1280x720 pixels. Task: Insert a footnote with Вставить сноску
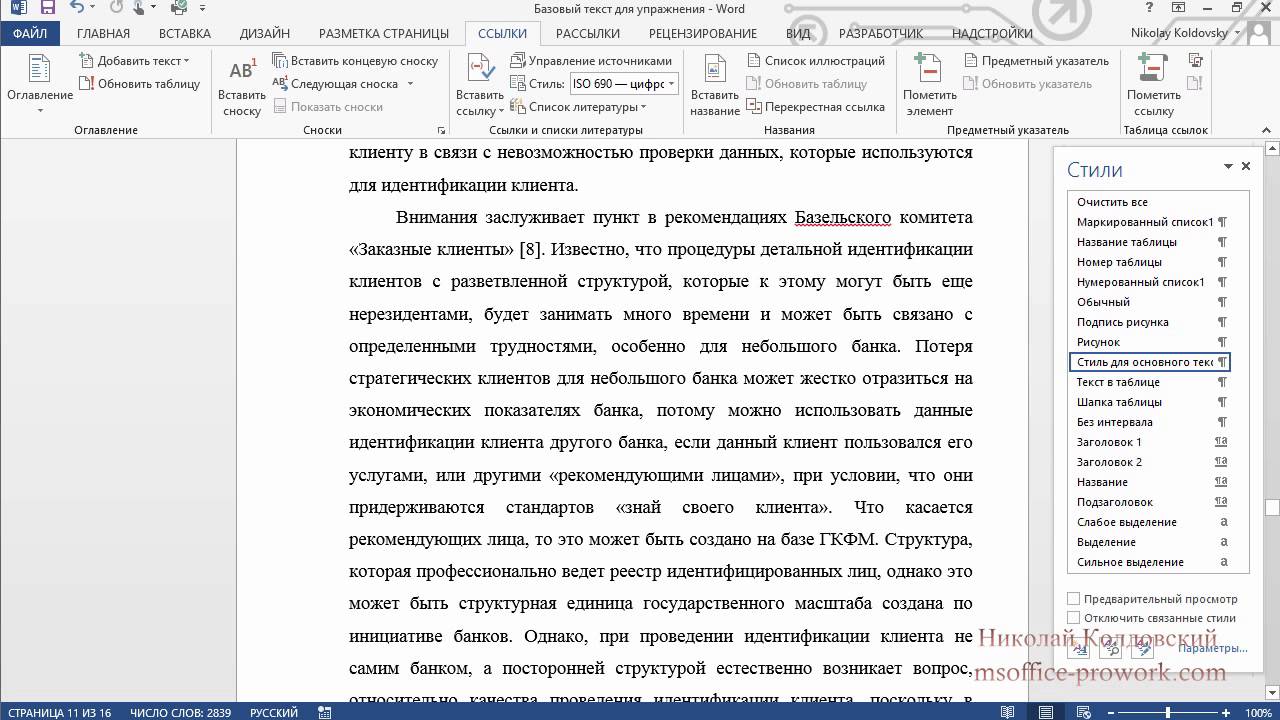pos(242,87)
